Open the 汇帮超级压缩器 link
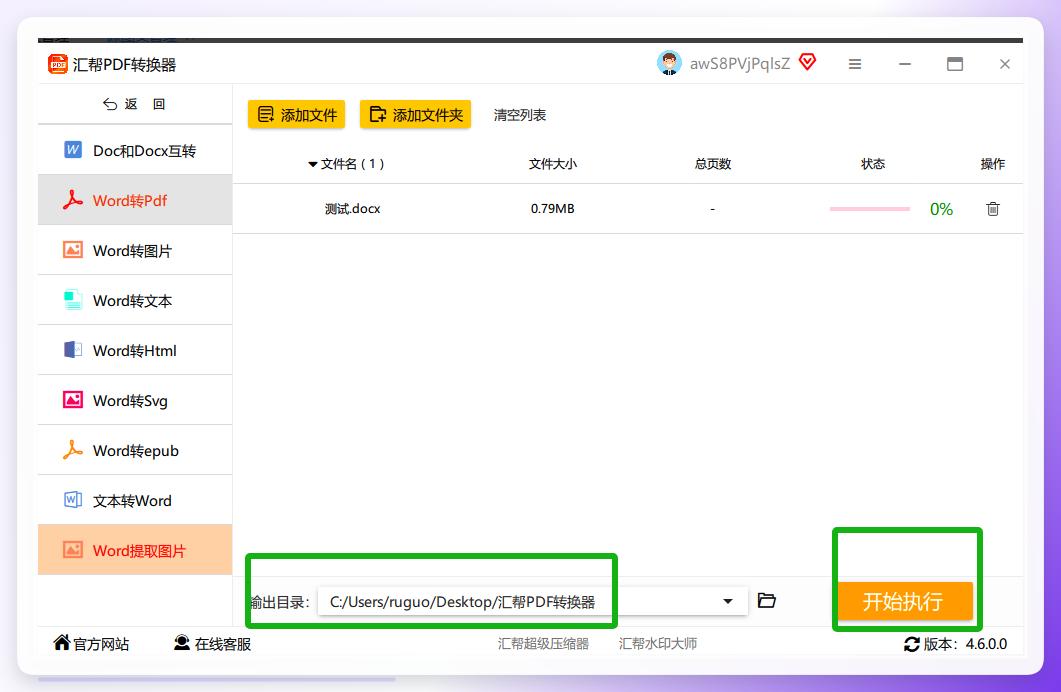The image size is (1061, 692). pyautogui.click(x=543, y=643)
